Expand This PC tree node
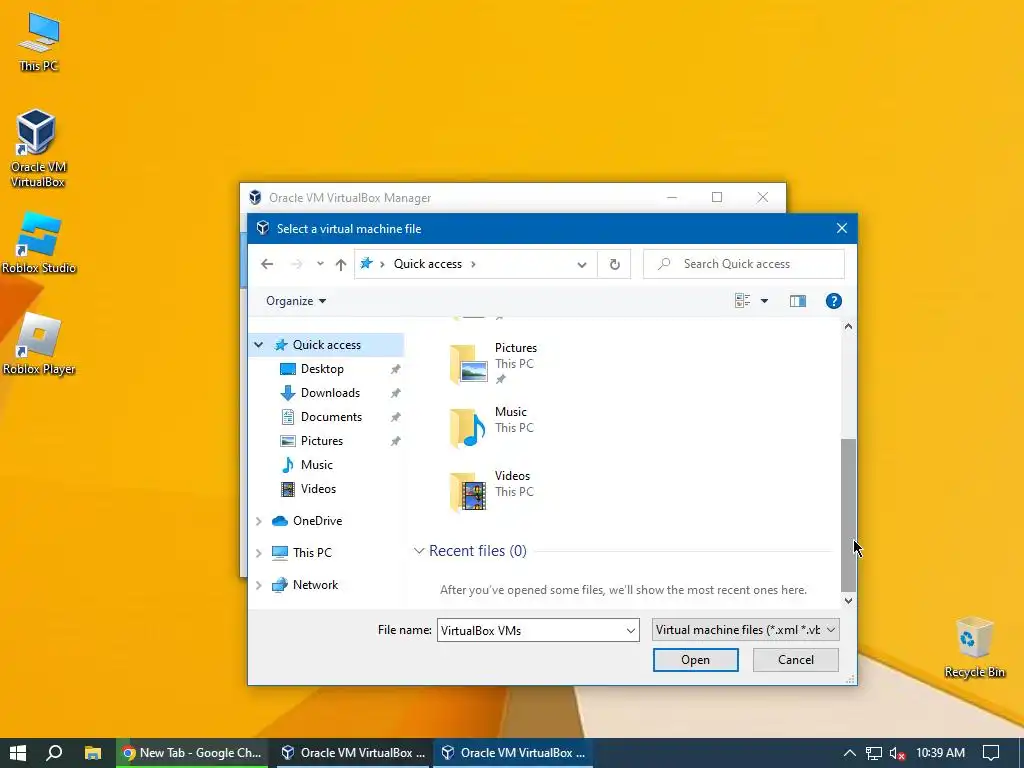Screen dimensions: 1024x768 pos(259,553)
